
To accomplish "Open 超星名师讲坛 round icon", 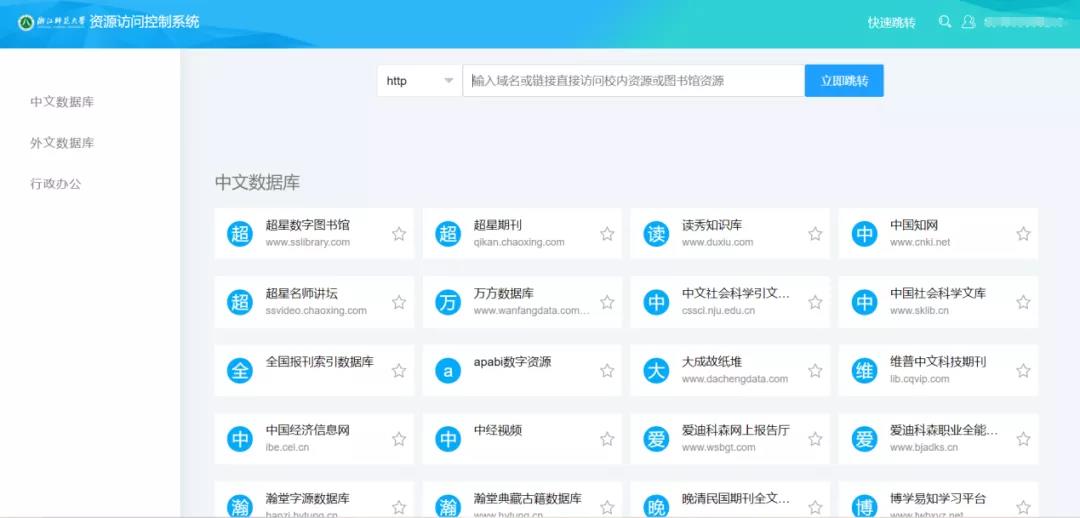I will (240, 302).
